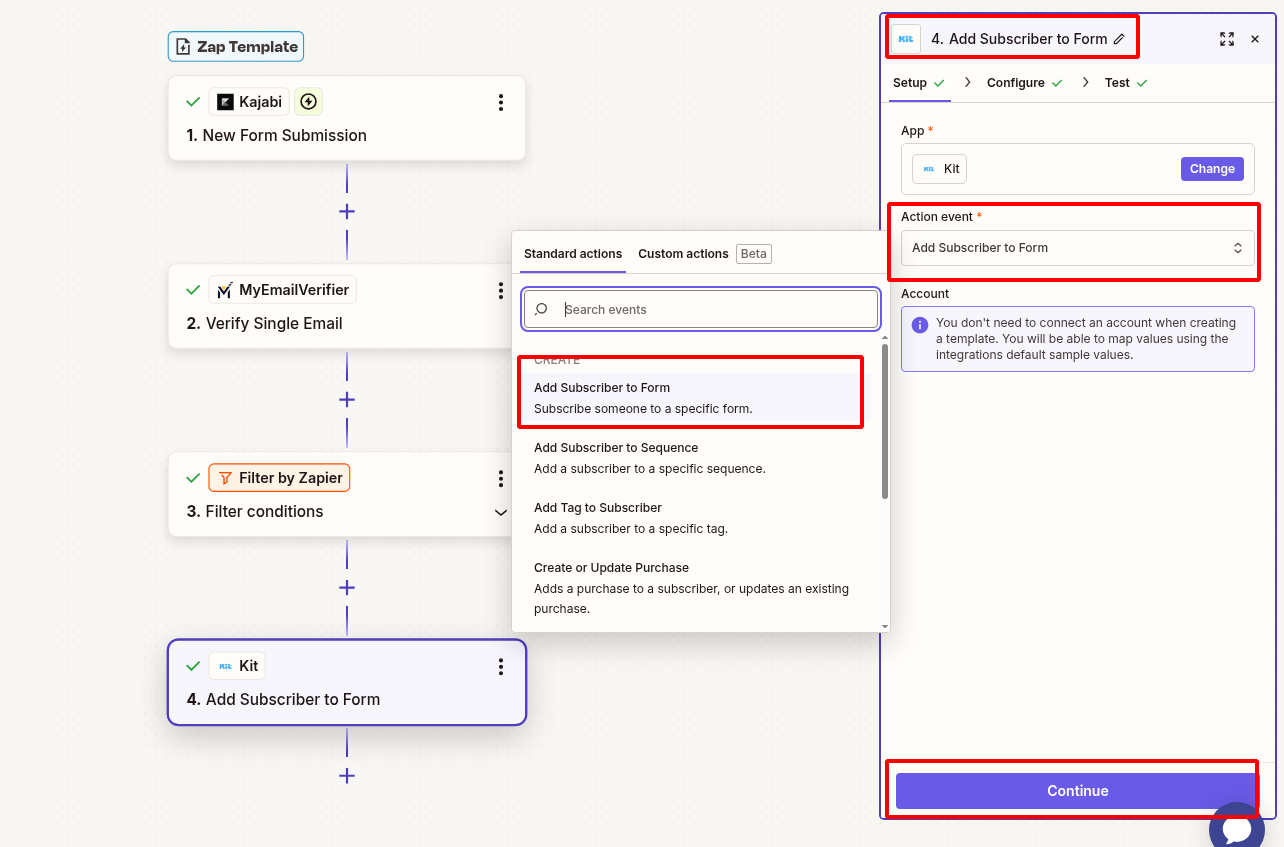Switch to the Custom actions tab
Viewport: 1284px width, 847px height.
[x=683, y=254]
